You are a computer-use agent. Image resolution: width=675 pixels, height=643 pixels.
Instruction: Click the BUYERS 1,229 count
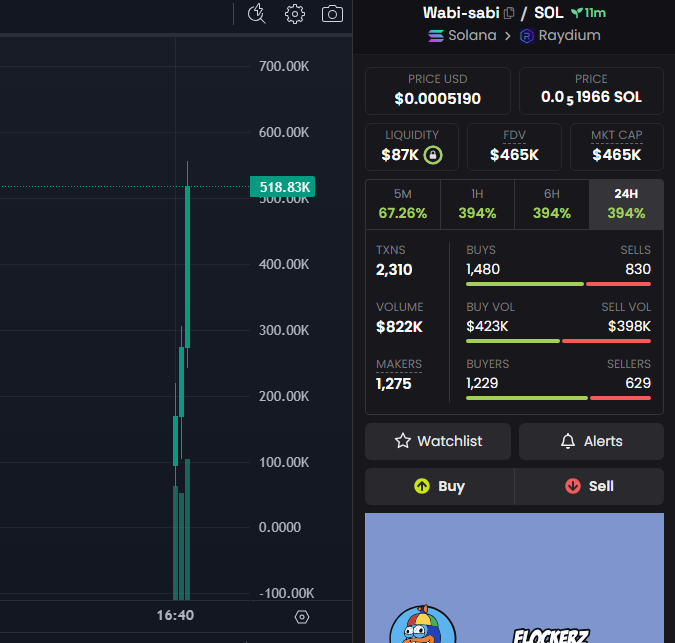pos(482,383)
